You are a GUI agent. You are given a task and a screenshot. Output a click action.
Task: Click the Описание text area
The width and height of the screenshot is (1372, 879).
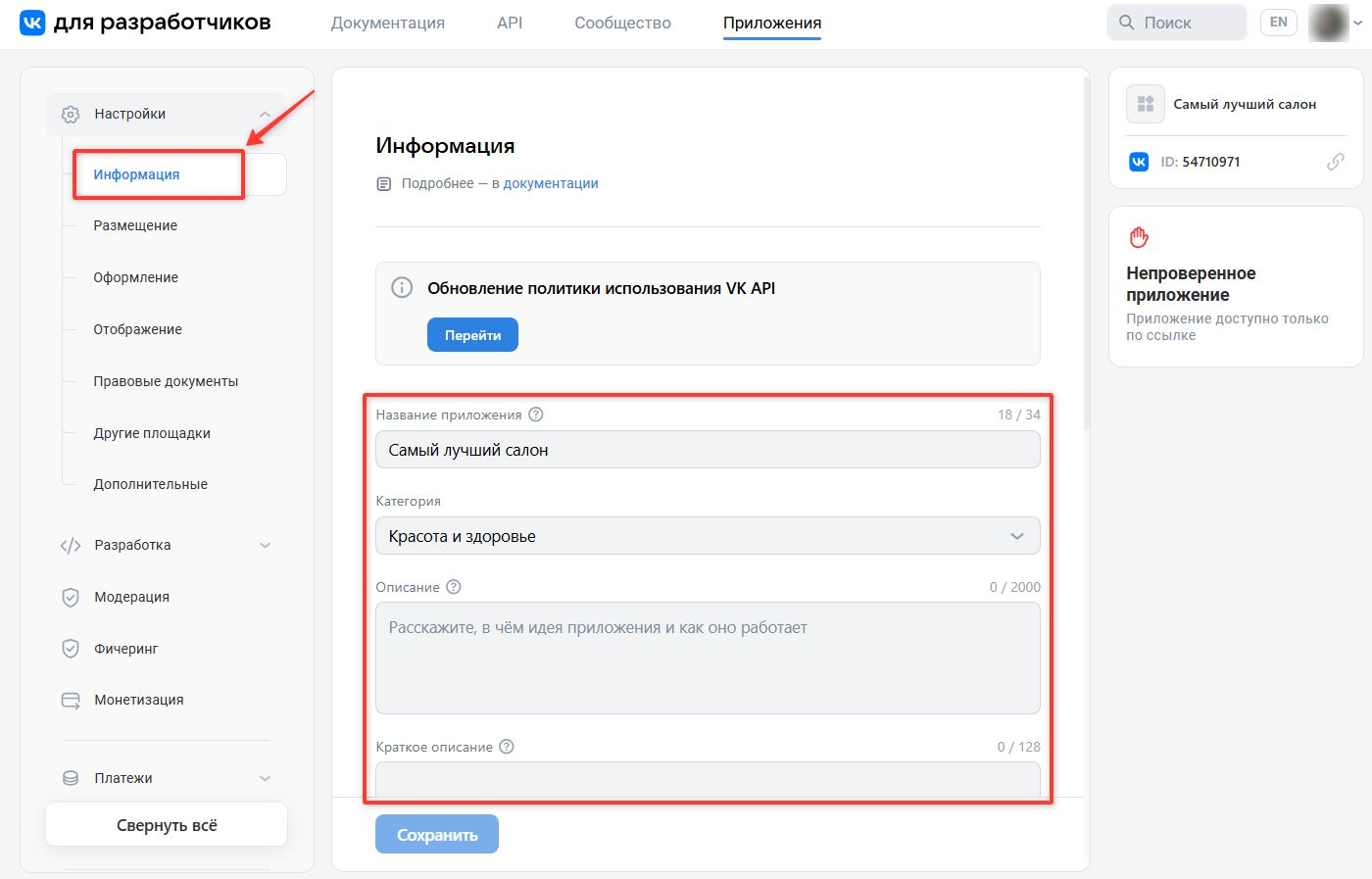[x=708, y=658]
